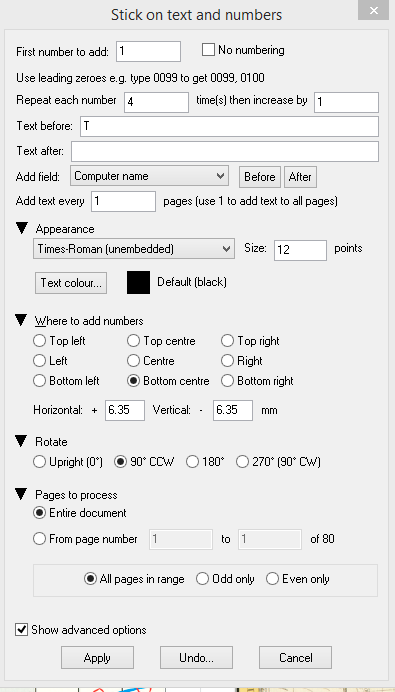Image resolution: width=395 pixels, height=692 pixels.
Task: Open the Add field Computer name dropdown
Action: tap(149, 176)
